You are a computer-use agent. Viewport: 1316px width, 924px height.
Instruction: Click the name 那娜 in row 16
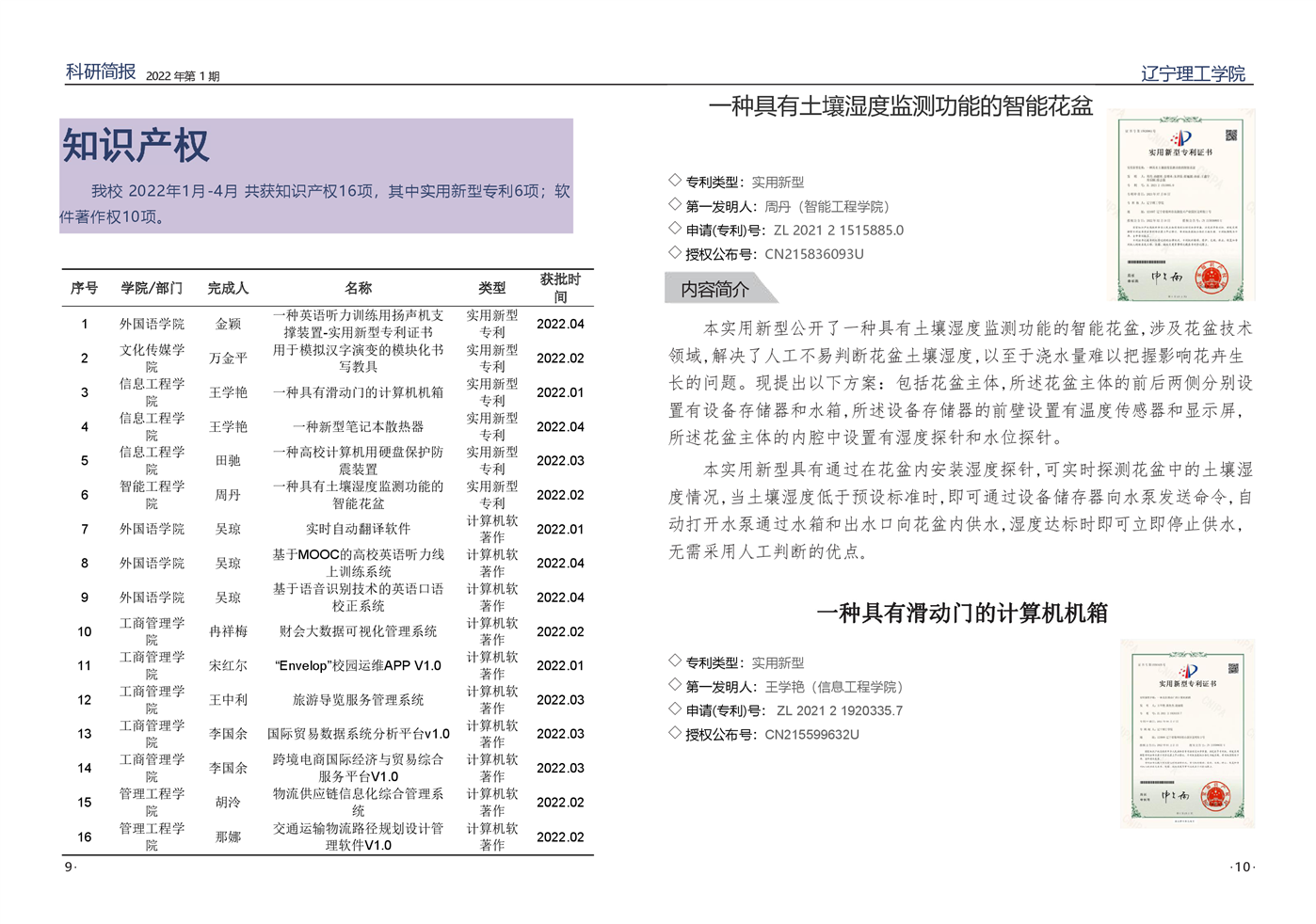tap(228, 836)
